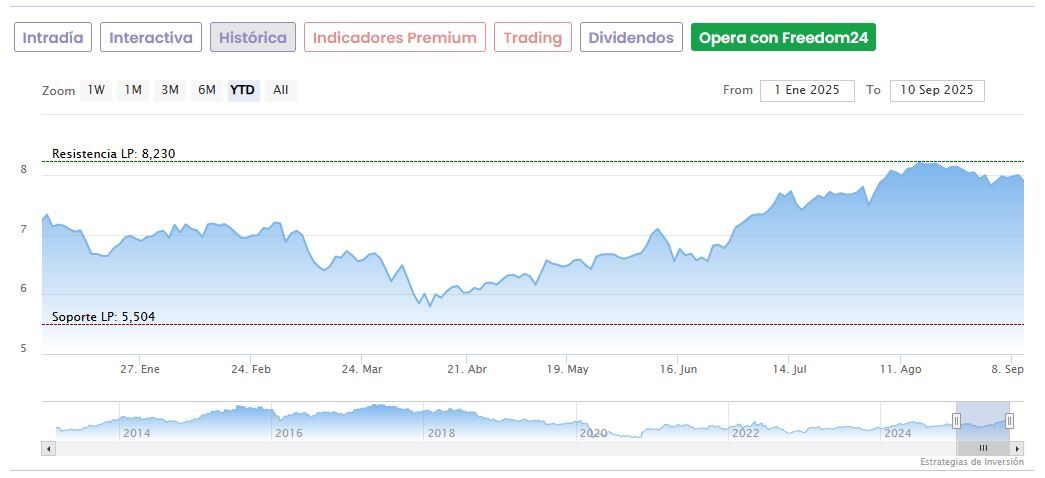The image size is (1045, 478).
Task: Show the Dividendos tab
Action: point(630,38)
